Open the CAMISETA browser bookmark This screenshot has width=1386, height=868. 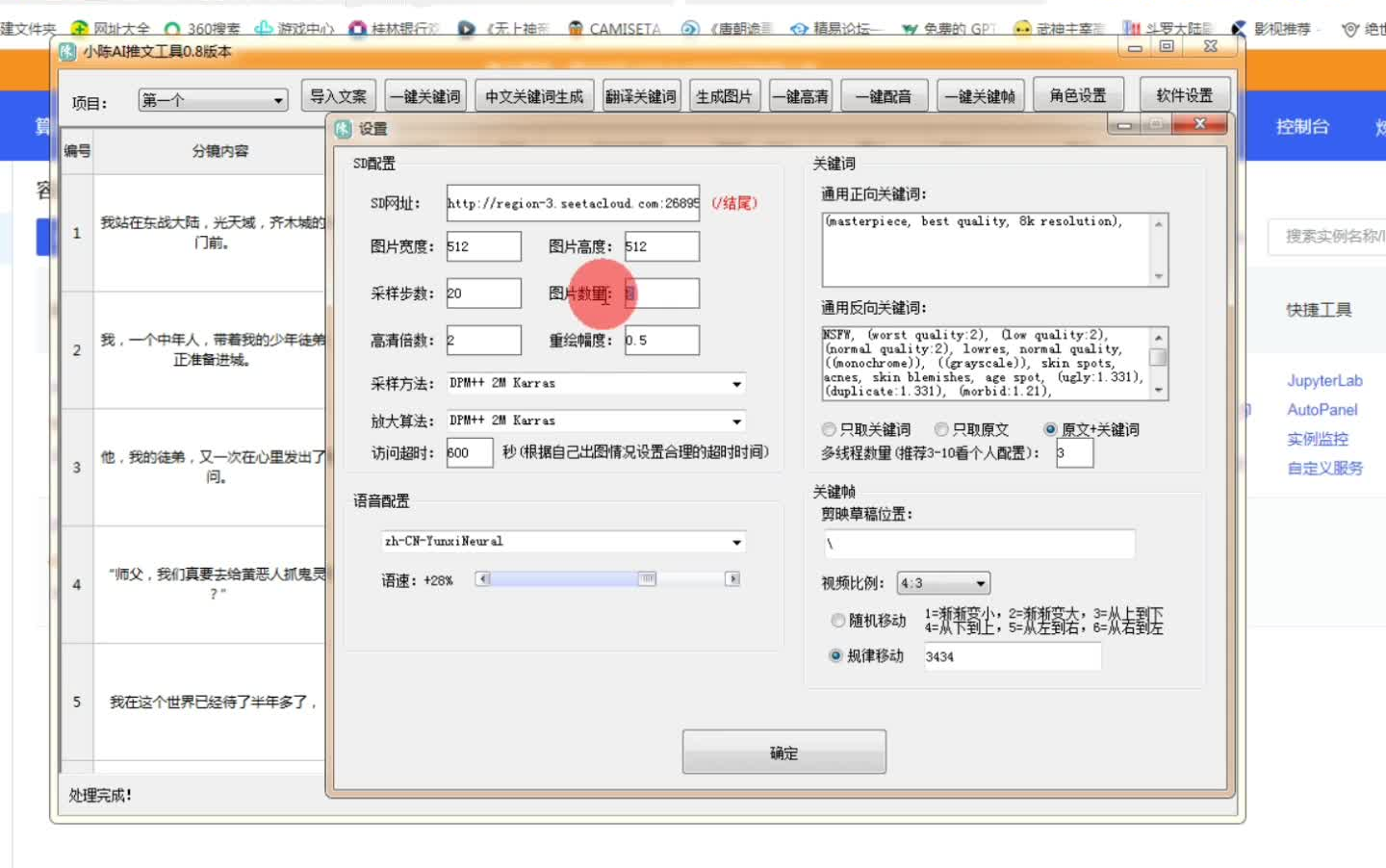click(x=614, y=29)
